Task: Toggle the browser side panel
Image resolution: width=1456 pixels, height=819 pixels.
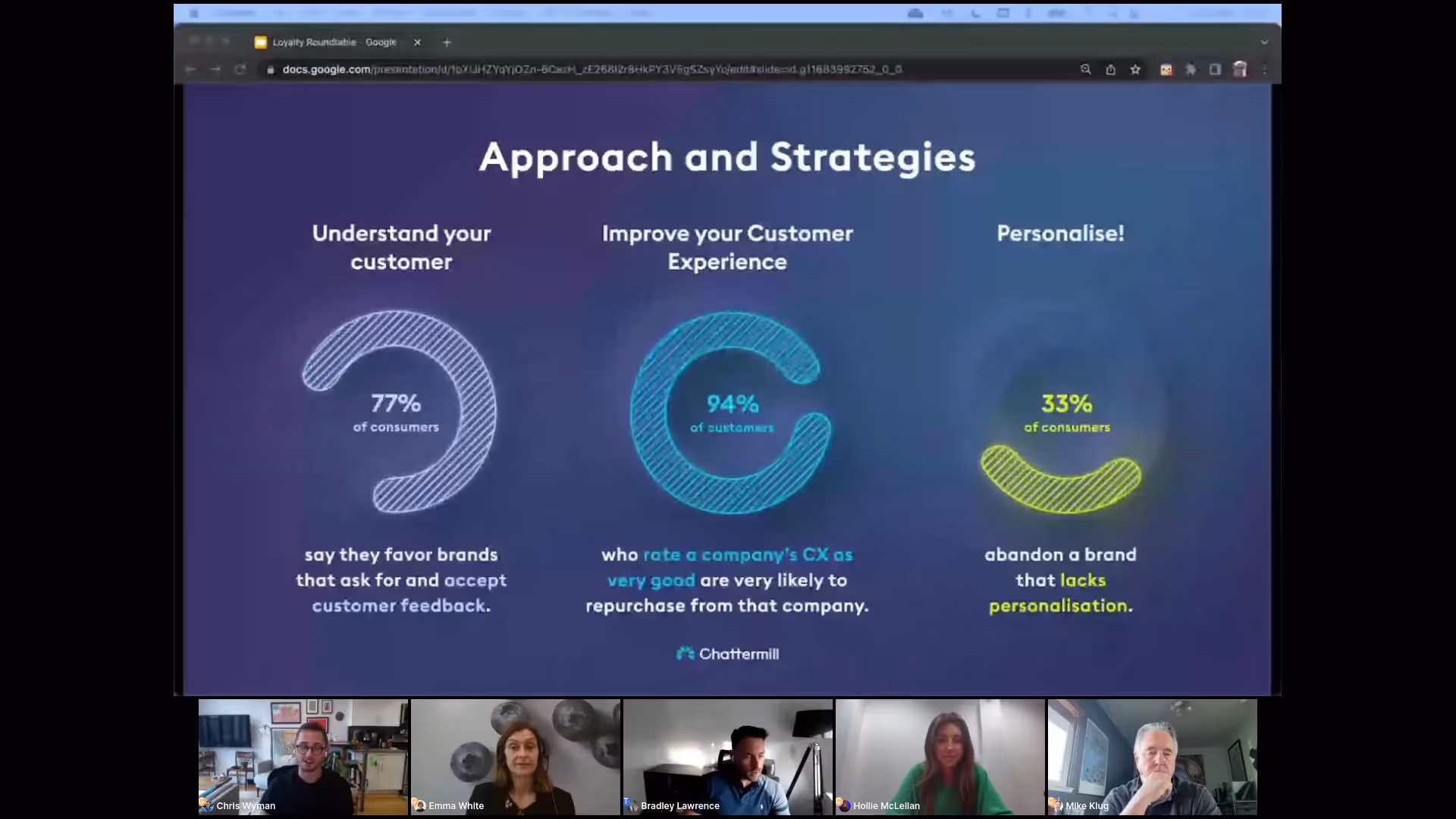Action: (x=1215, y=69)
